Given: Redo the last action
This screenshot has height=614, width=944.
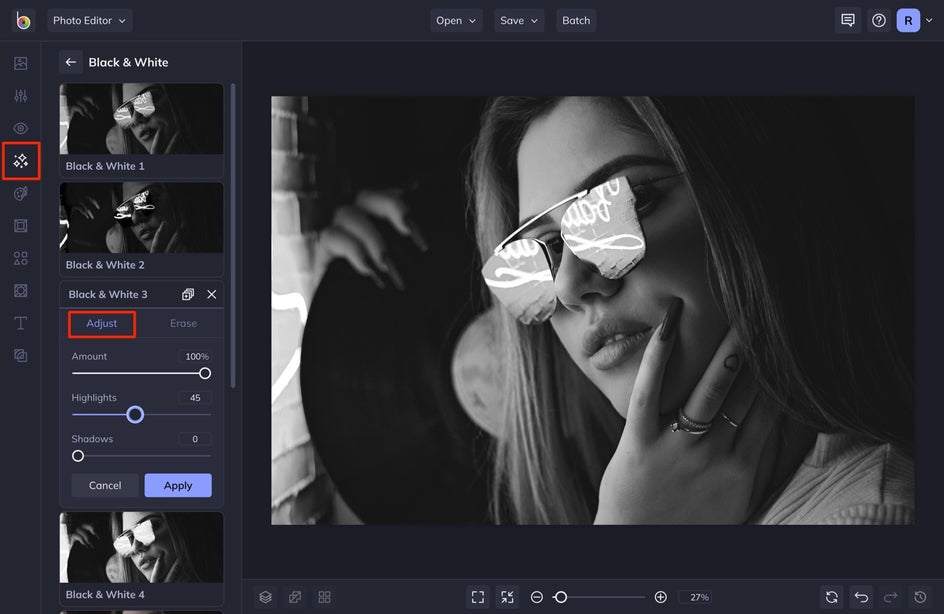Looking at the screenshot, I should click(890, 597).
